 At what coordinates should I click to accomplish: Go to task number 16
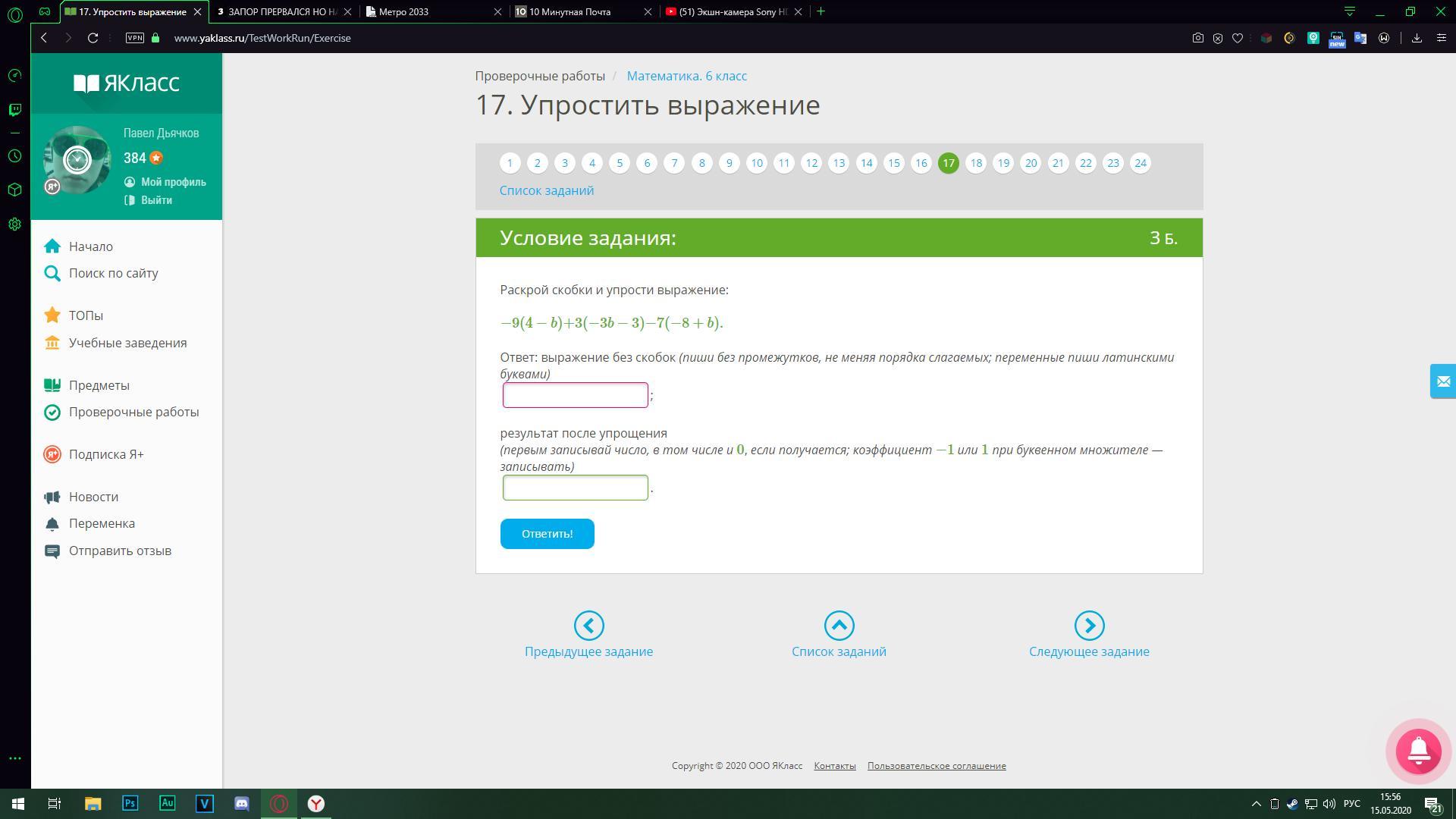click(x=921, y=163)
